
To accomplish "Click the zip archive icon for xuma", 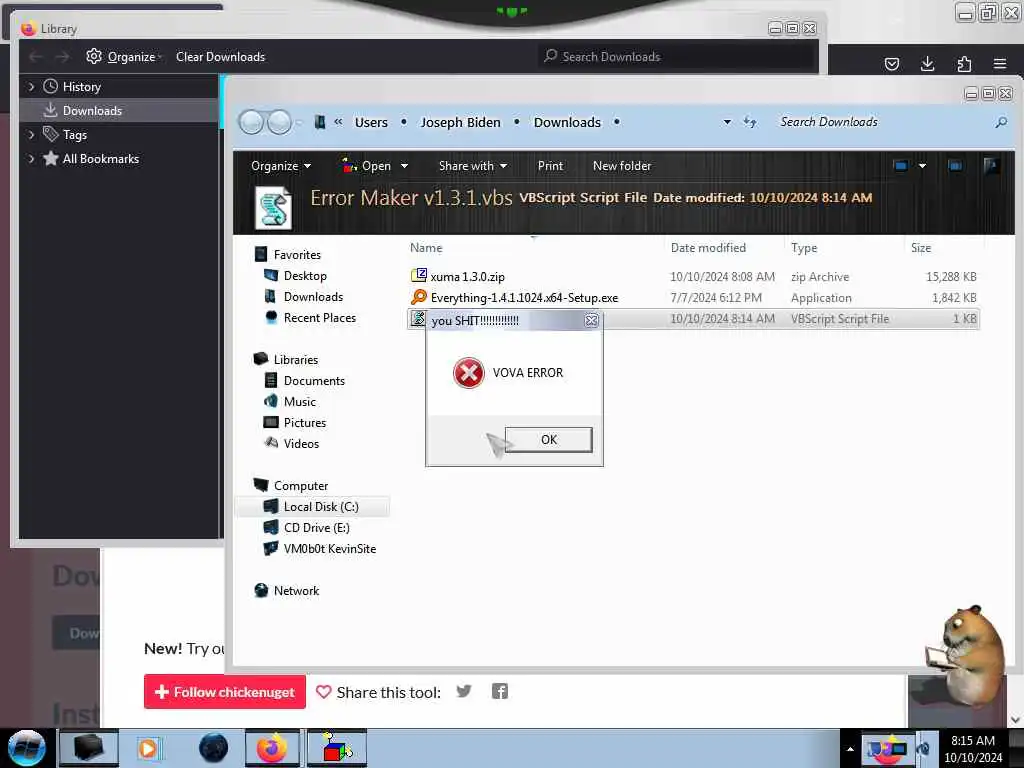I will coord(419,276).
